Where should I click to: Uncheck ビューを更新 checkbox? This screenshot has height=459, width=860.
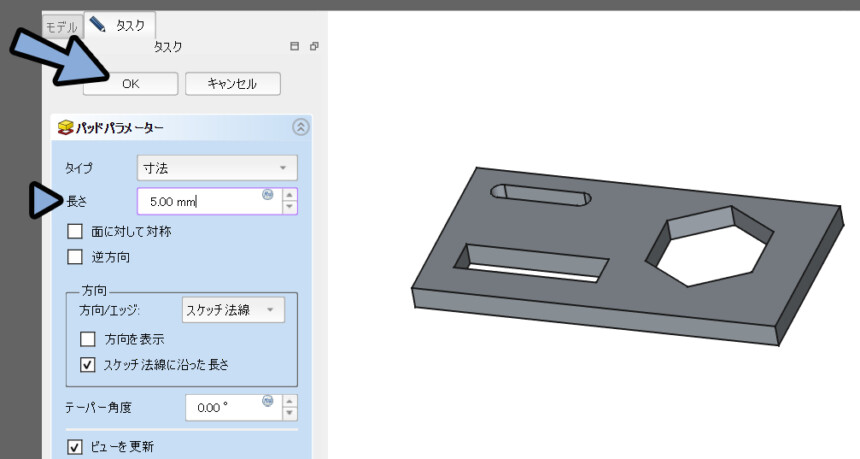pyautogui.click(x=75, y=446)
